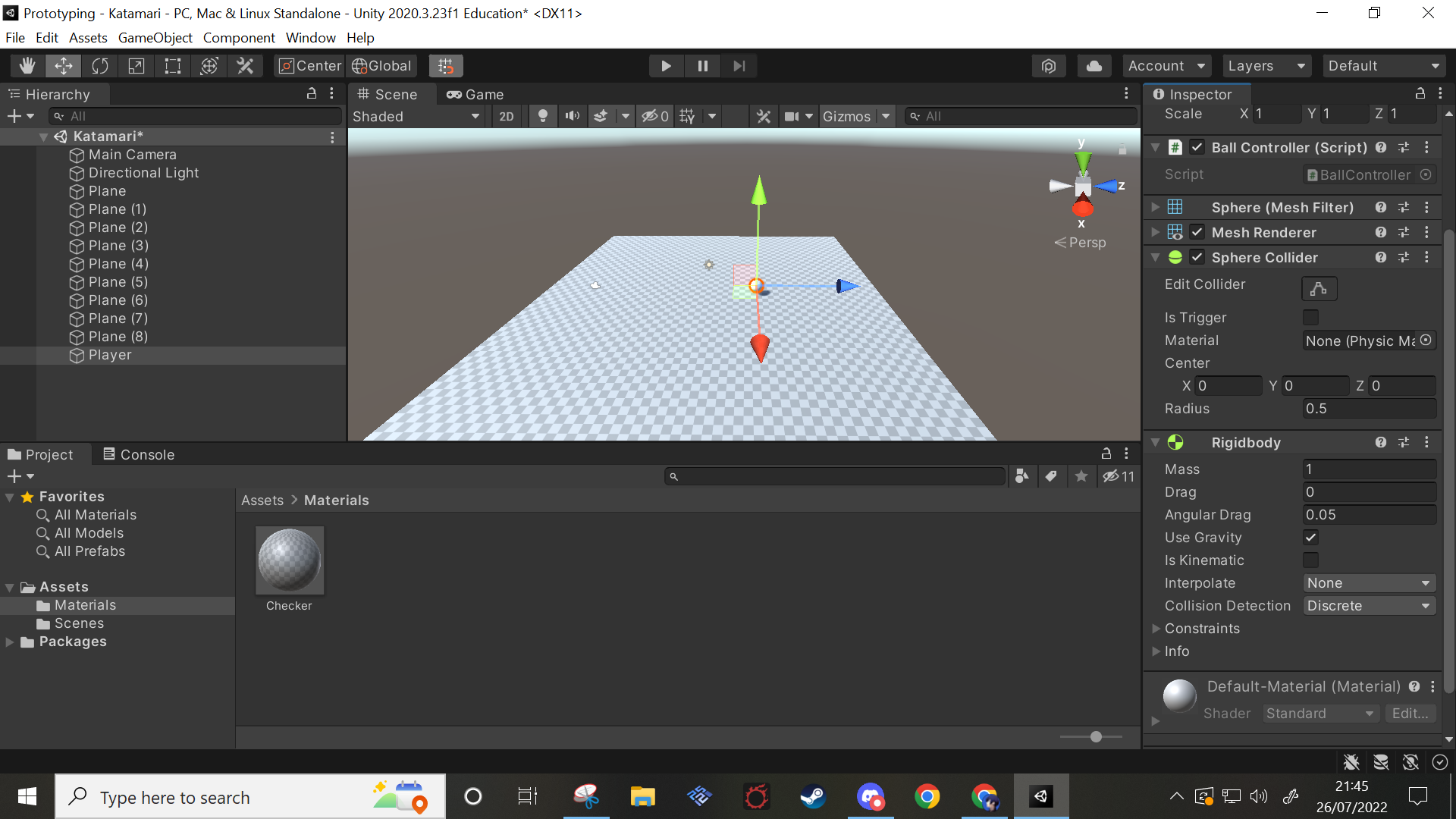This screenshot has width=1456, height=819.
Task: Open Collab cloud services icon
Action: [x=1094, y=66]
